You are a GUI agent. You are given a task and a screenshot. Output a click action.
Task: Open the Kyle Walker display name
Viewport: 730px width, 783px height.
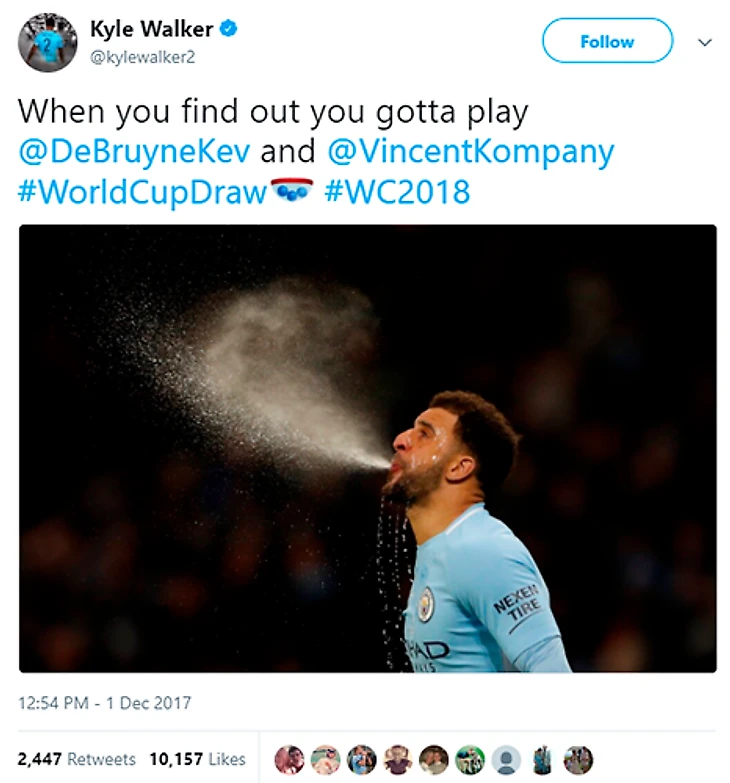(x=151, y=30)
